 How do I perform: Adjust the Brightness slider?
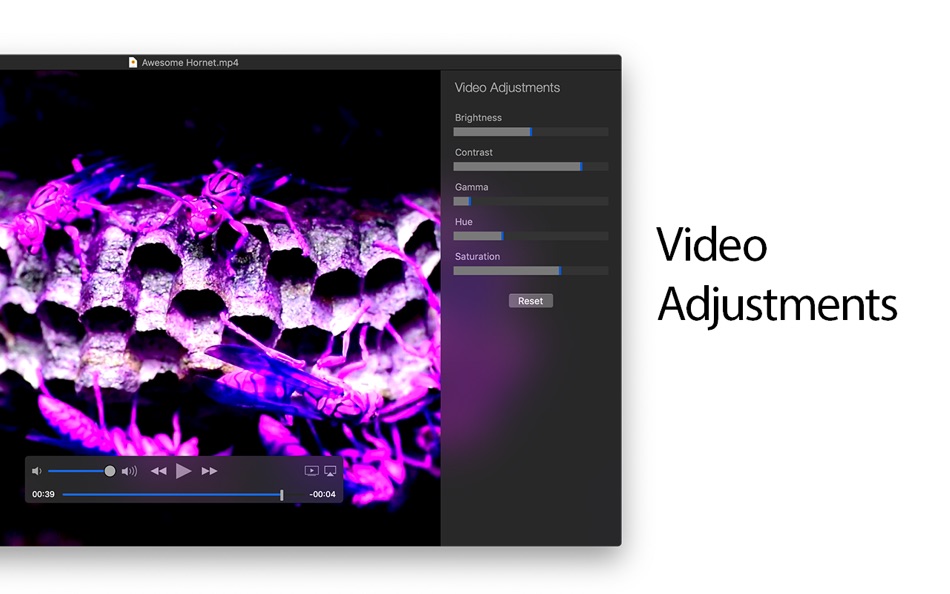tap(530, 131)
